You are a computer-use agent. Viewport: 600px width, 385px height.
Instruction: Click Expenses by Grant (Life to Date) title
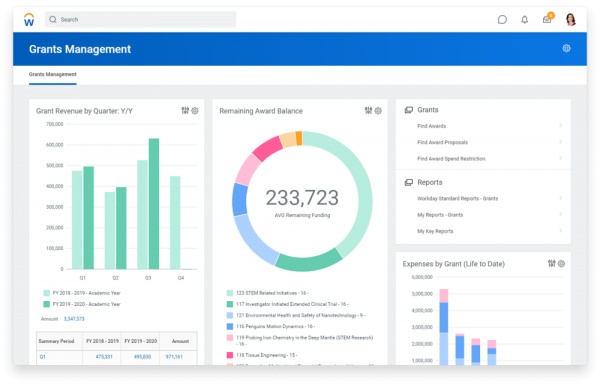click(x=453, y=264)
